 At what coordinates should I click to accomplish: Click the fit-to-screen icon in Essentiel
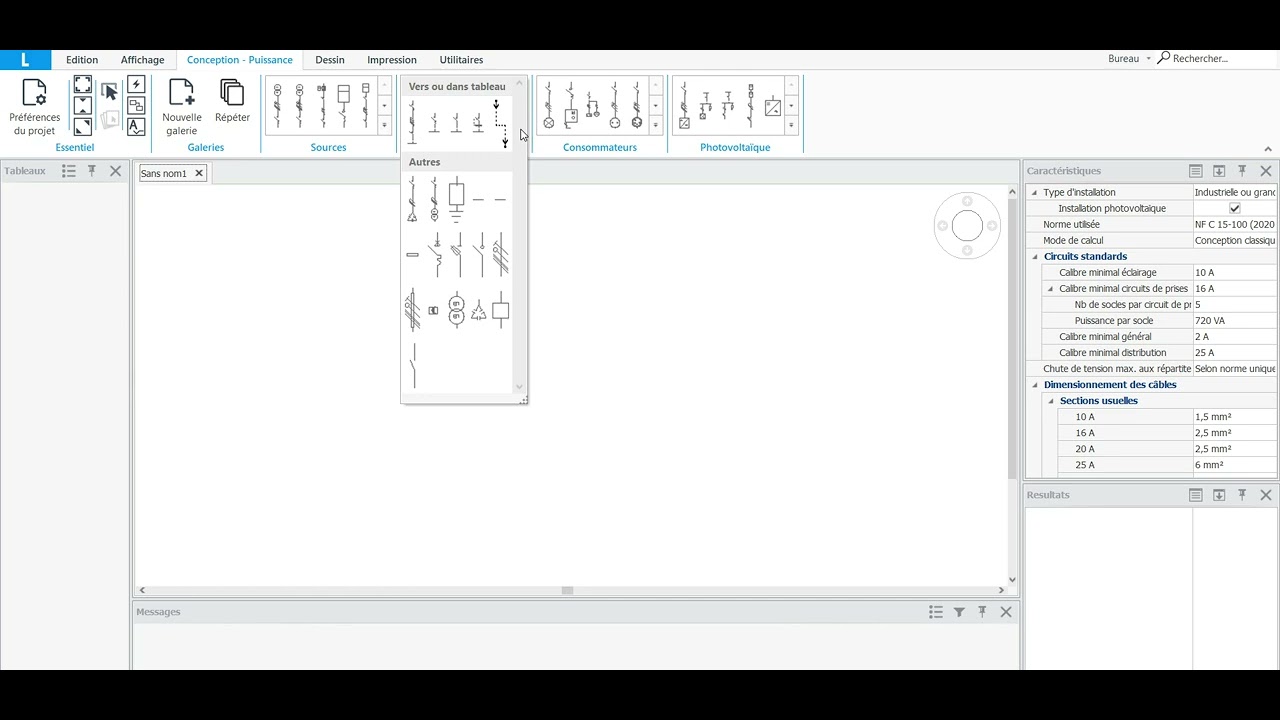83,85
